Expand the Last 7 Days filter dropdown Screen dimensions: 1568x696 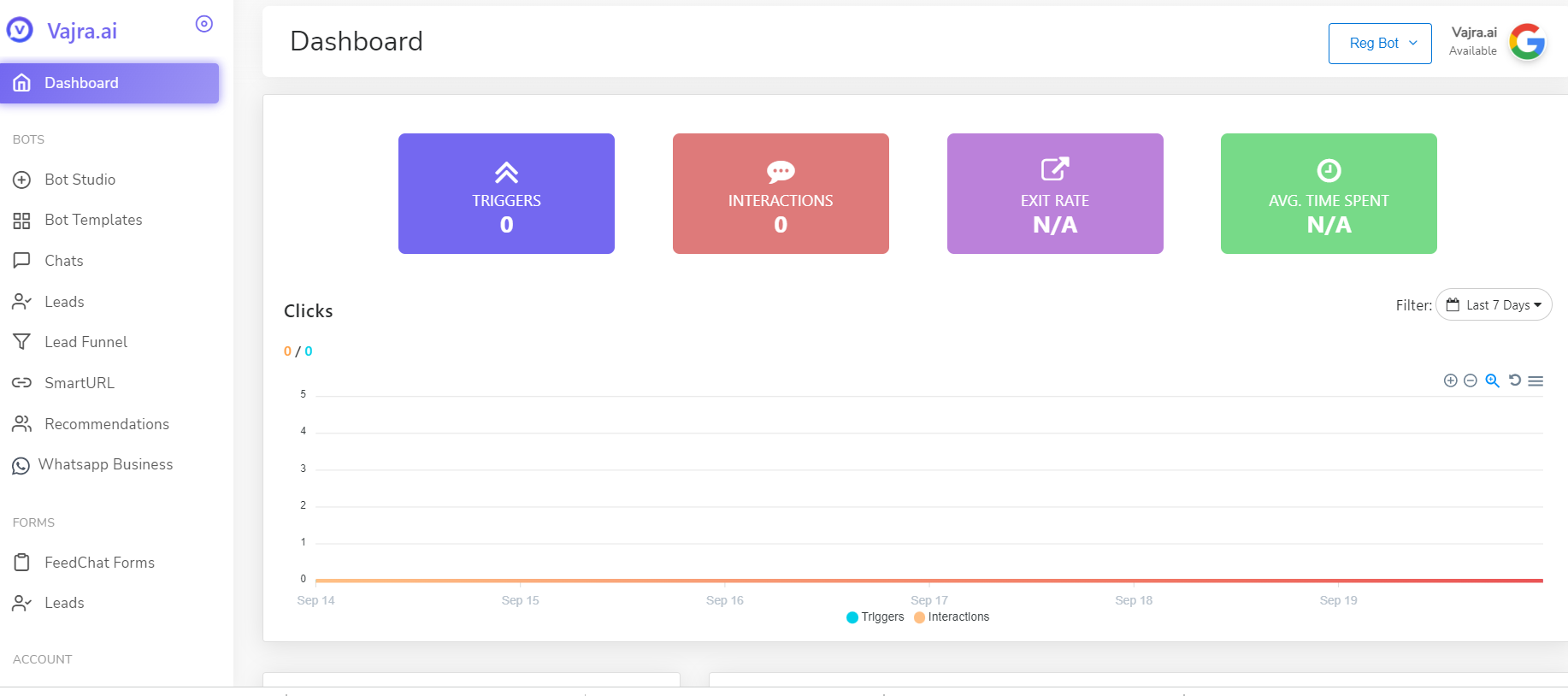(1494, 305)
